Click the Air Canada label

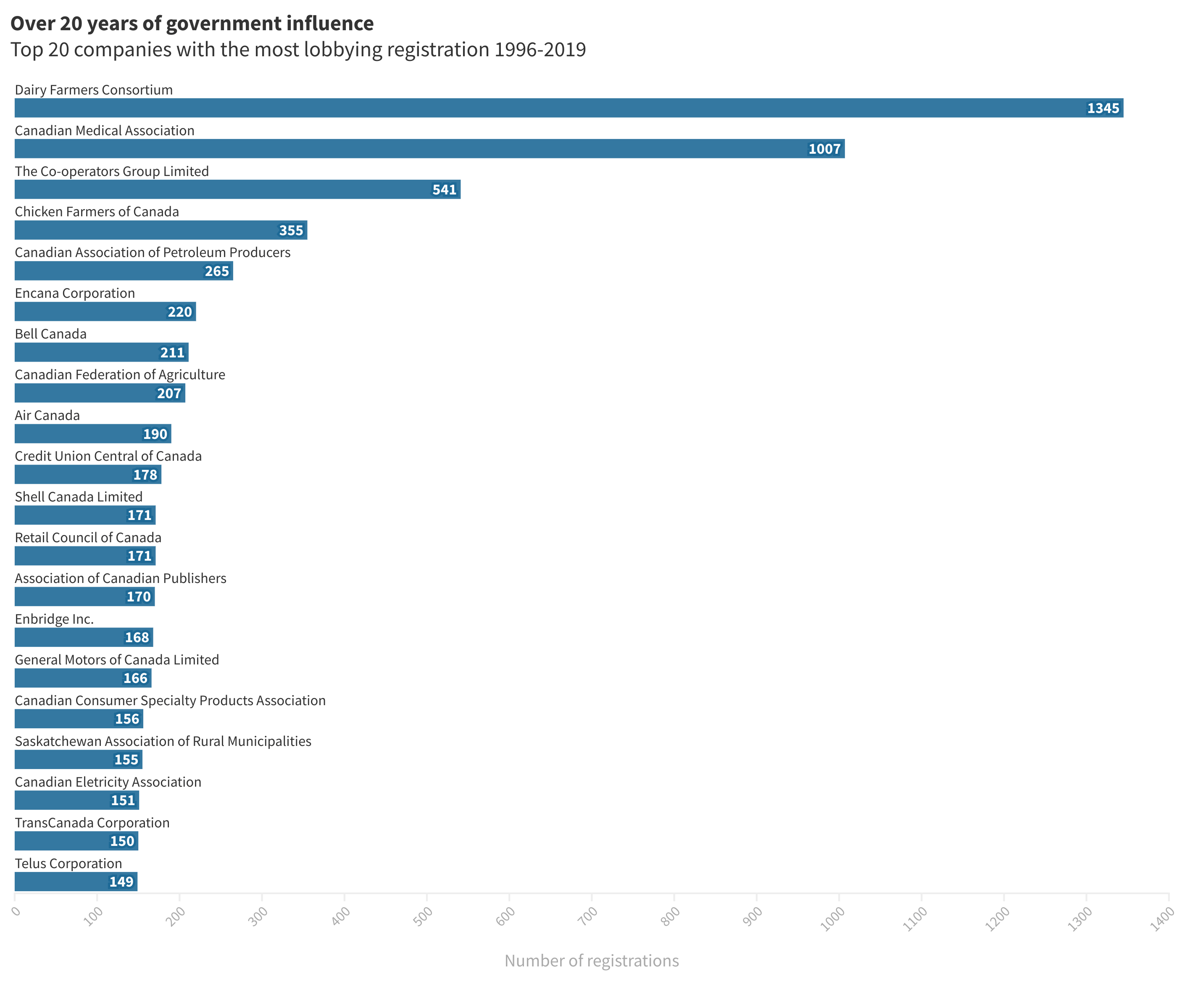point(47,415)
